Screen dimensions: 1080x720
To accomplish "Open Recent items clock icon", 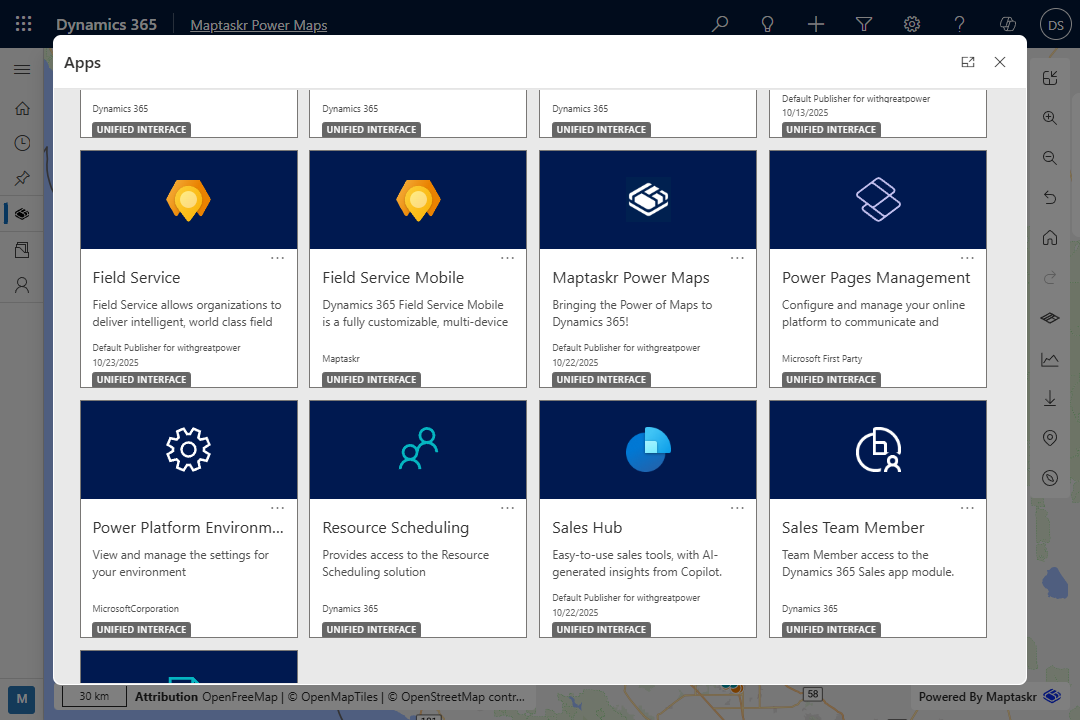I will (22, 143).
